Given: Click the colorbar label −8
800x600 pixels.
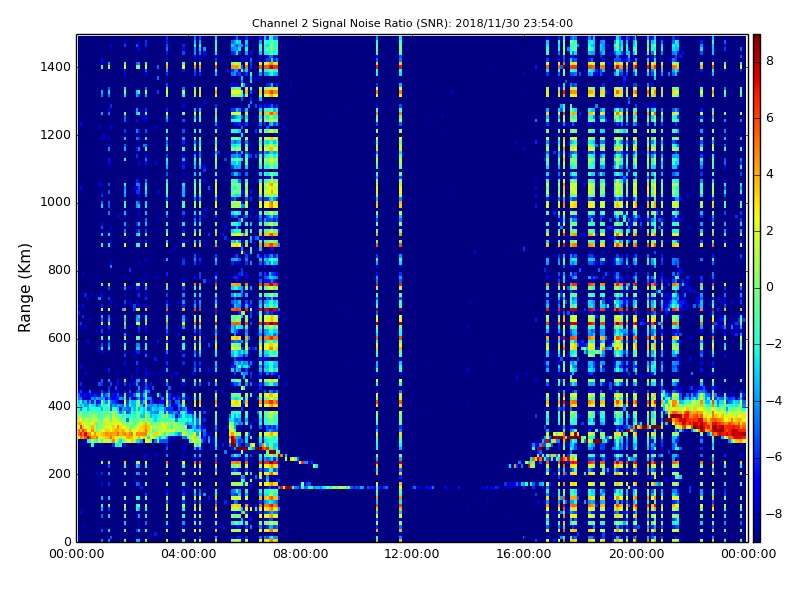Looking at the screenshot, I should click(x=774, y=514).
